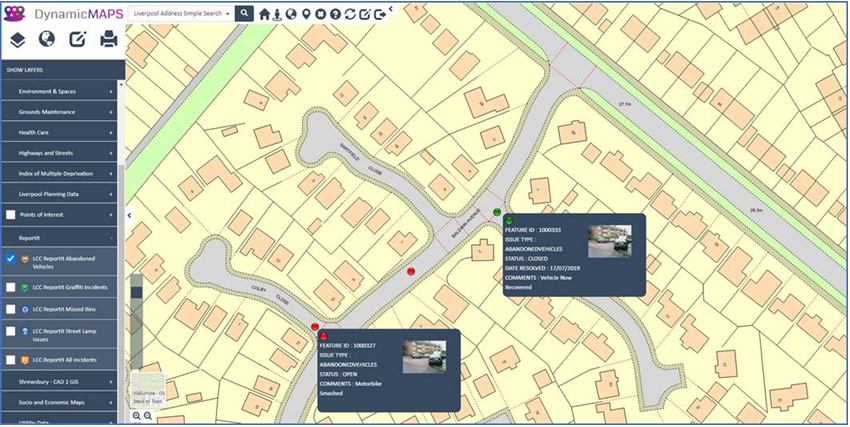Log out using the exit arrow icon
Image resolution: width=850 pixels, height=427 pixels.
380,14
